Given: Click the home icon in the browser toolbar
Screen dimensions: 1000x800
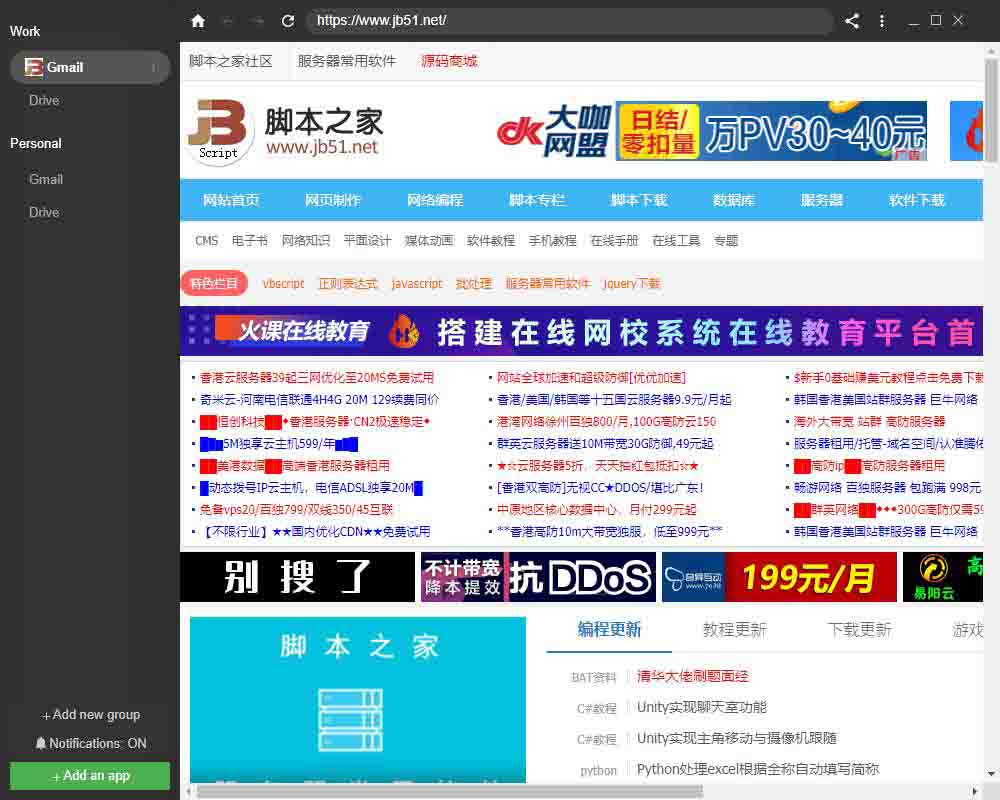Looking at the screenshot, I should point(196,20).
